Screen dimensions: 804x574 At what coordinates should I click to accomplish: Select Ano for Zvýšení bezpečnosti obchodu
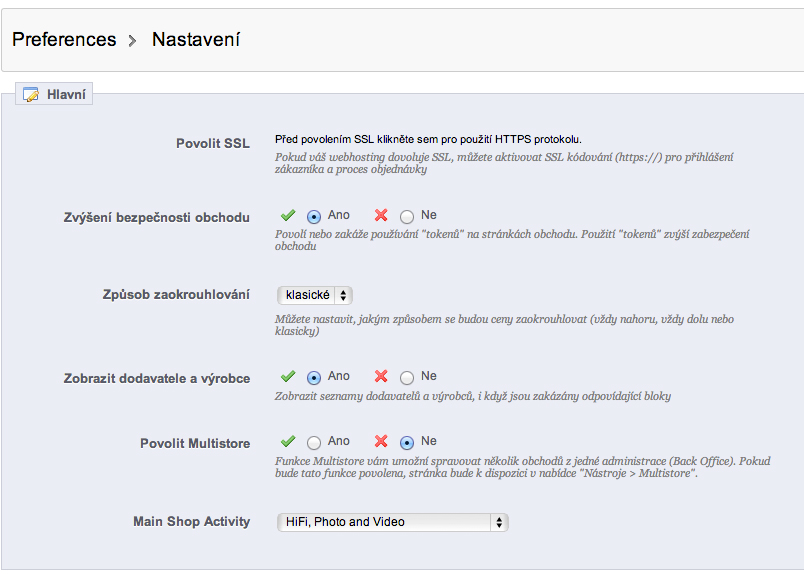314,216
